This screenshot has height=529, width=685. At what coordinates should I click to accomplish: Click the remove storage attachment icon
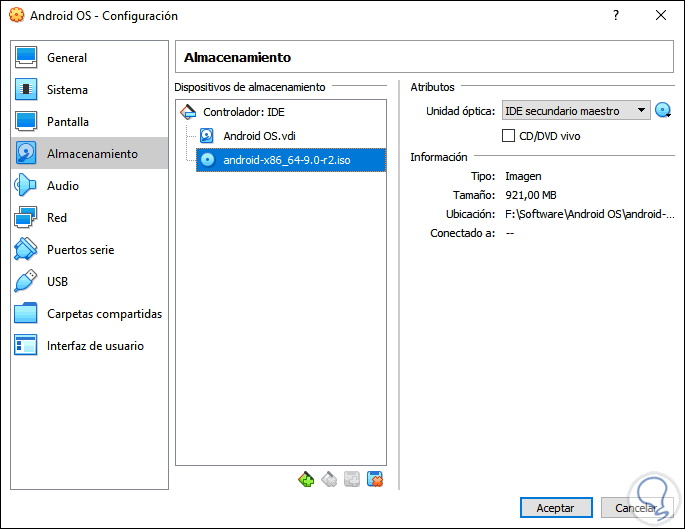click(375, 479)
